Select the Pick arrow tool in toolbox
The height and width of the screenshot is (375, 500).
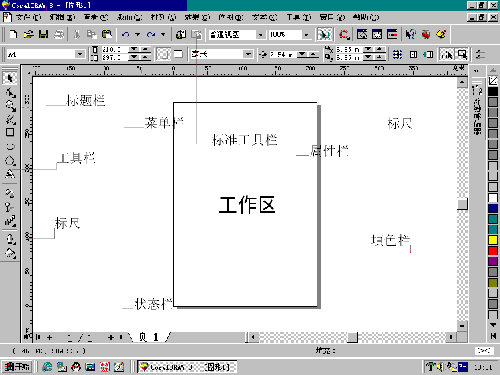click(10, 78)
